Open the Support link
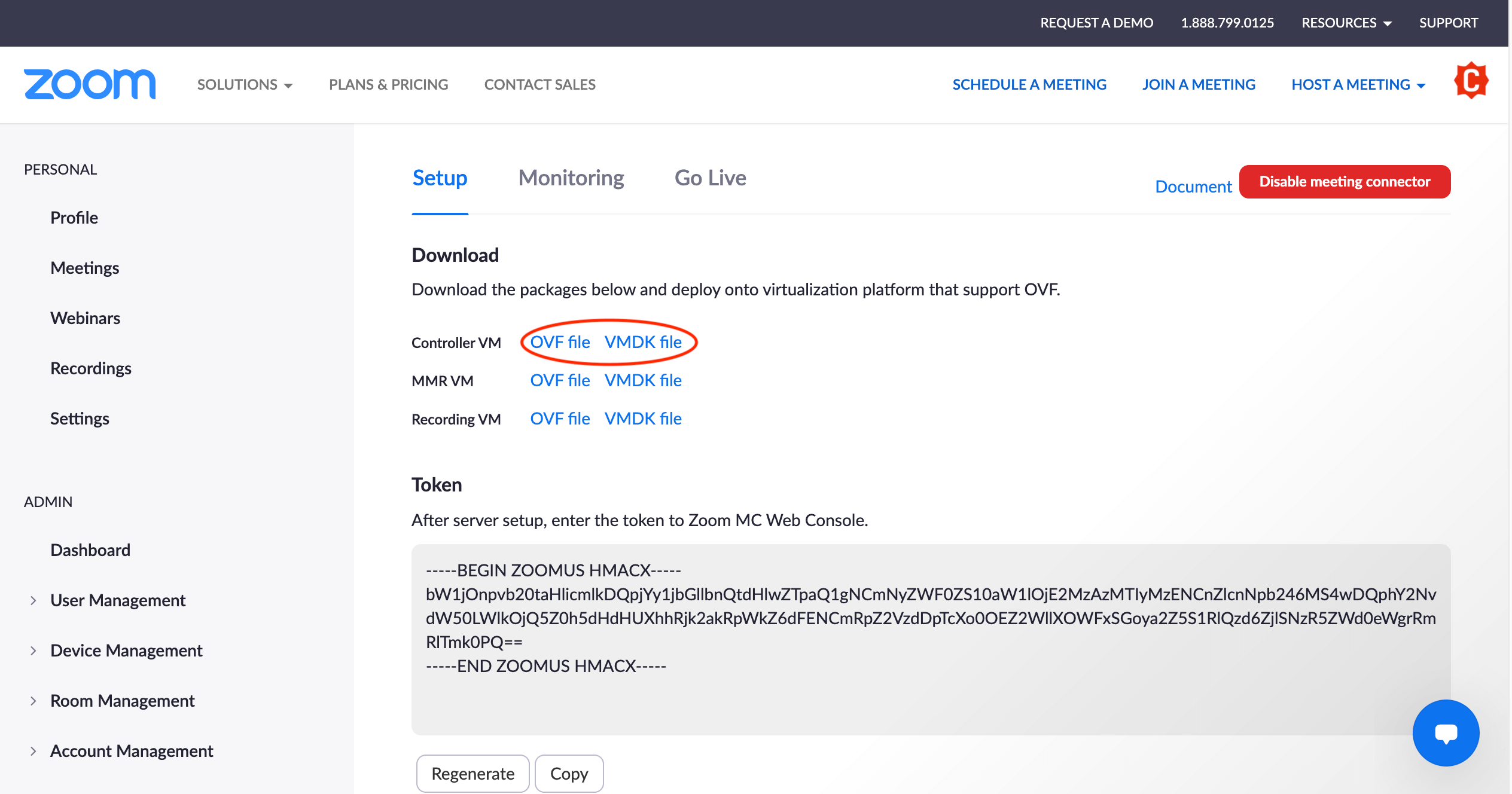 [1448, 23]
